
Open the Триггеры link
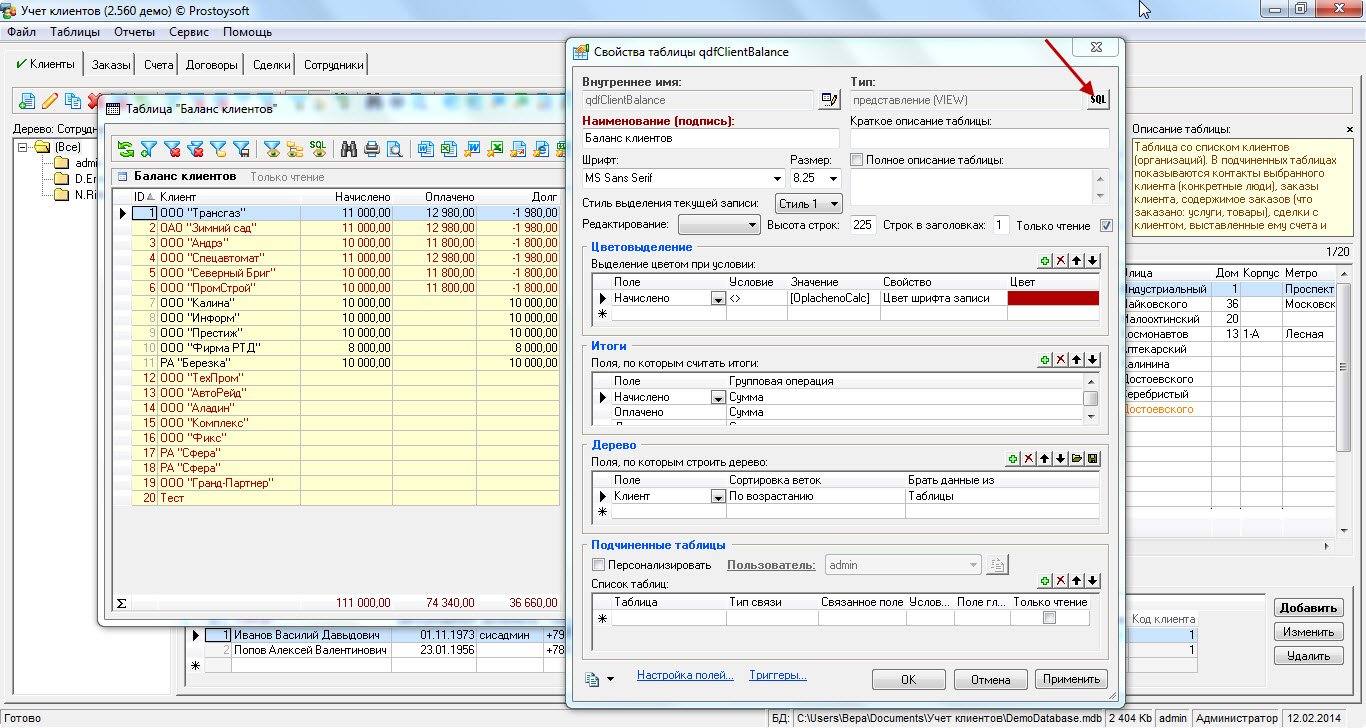[x=778, y=676]
